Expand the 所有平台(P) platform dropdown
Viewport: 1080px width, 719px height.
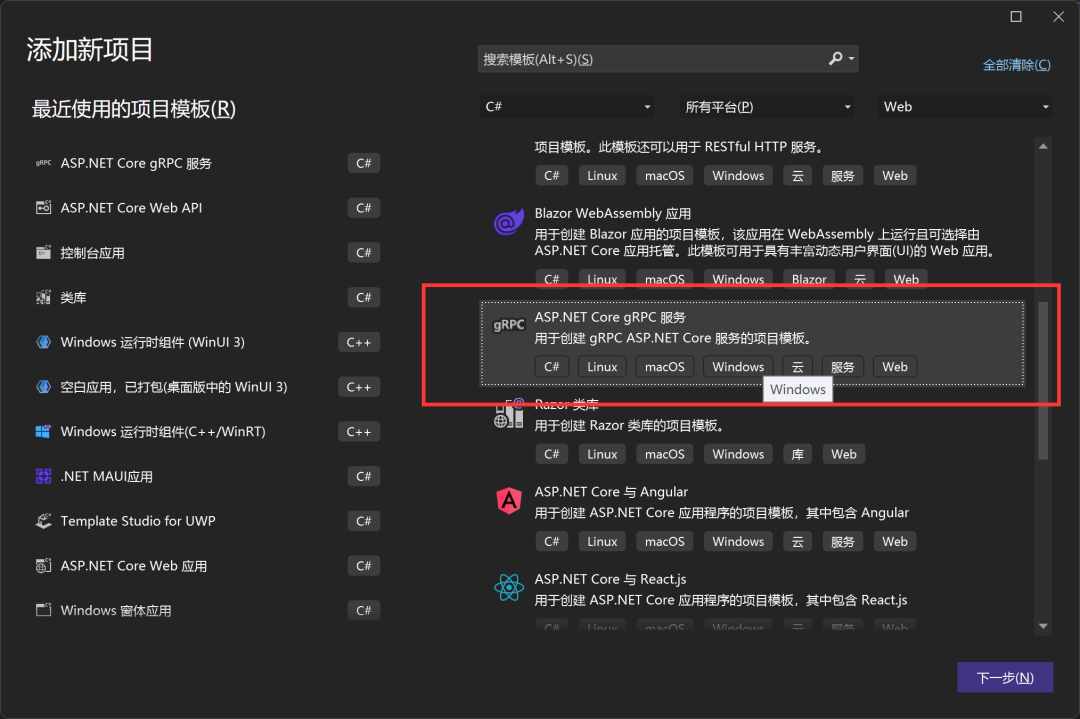[767, 105]
